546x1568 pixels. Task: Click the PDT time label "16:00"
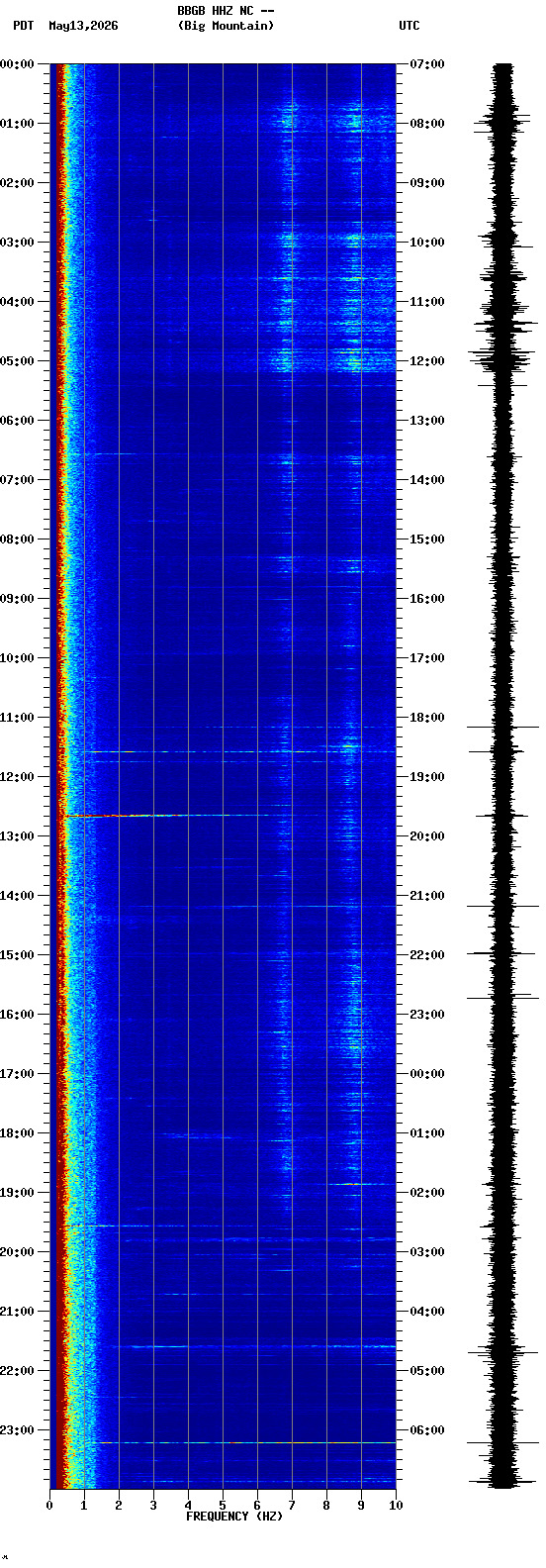(18, 1015)
